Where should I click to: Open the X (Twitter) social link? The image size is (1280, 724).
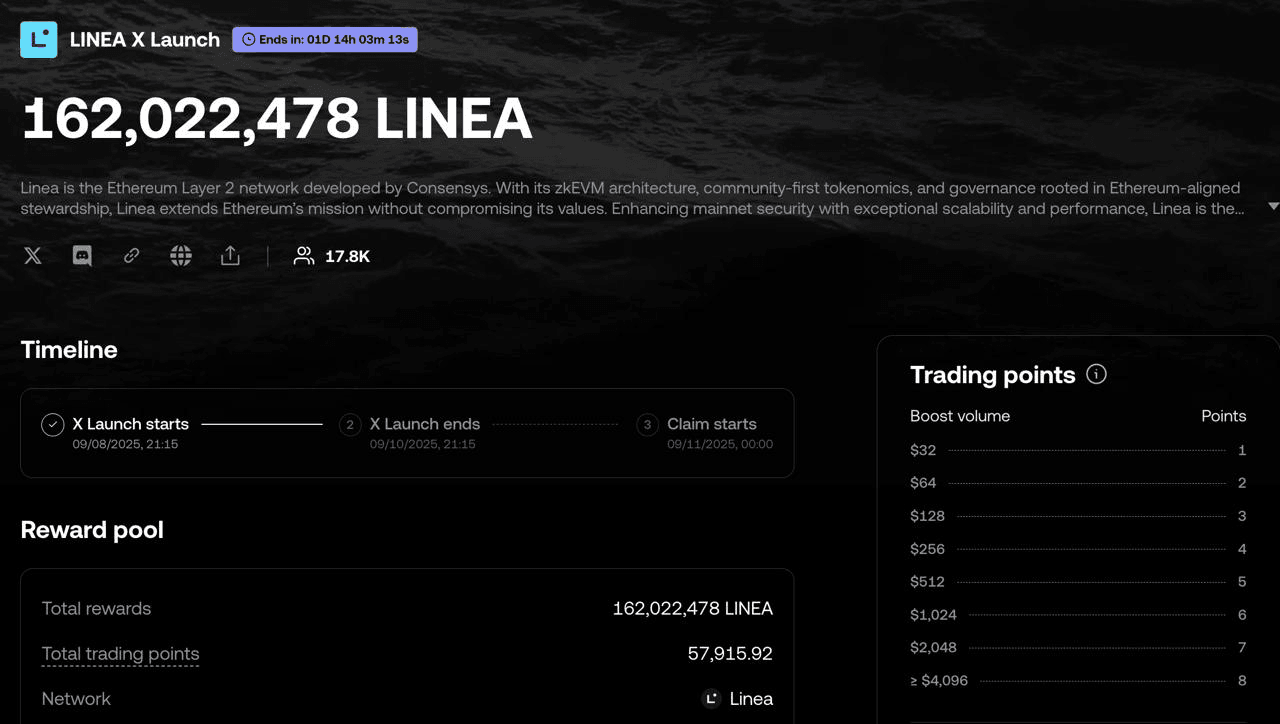(33, 256)
